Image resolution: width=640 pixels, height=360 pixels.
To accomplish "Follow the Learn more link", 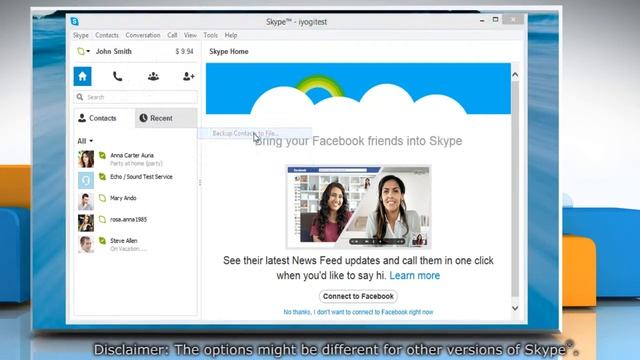I will 415,276.
